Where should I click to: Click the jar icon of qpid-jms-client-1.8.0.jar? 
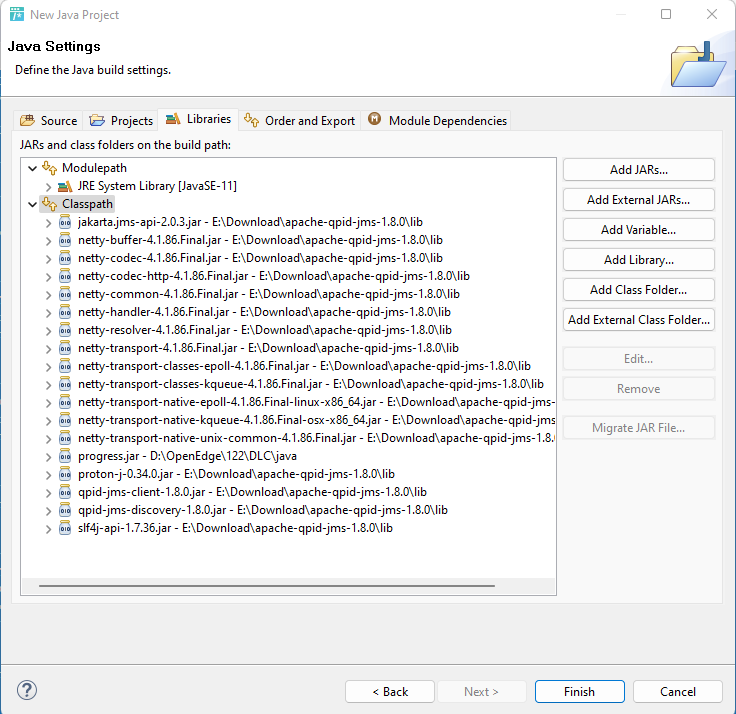(x=65, y=492)
